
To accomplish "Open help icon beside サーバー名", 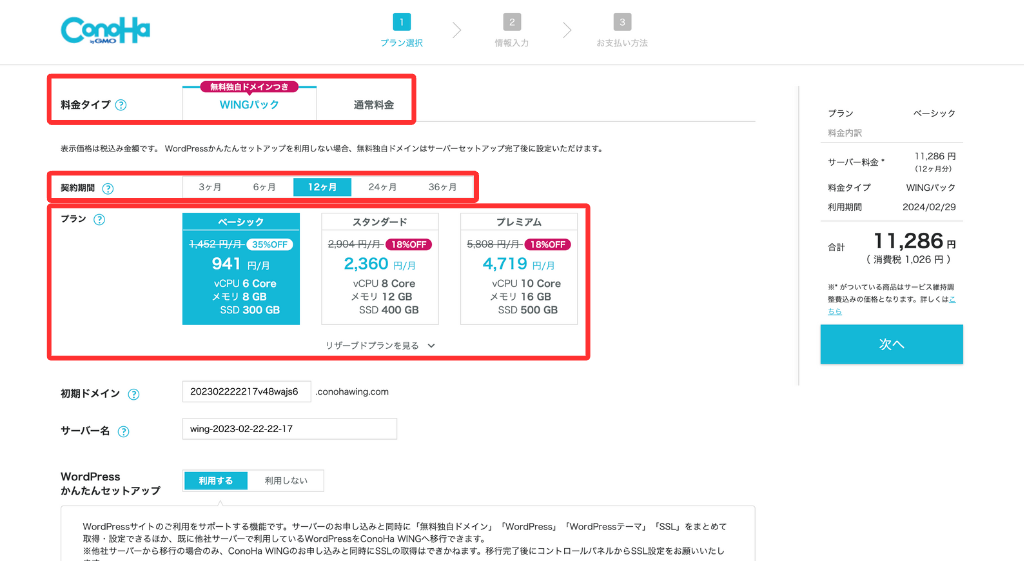I will click(x=123, y=431).
